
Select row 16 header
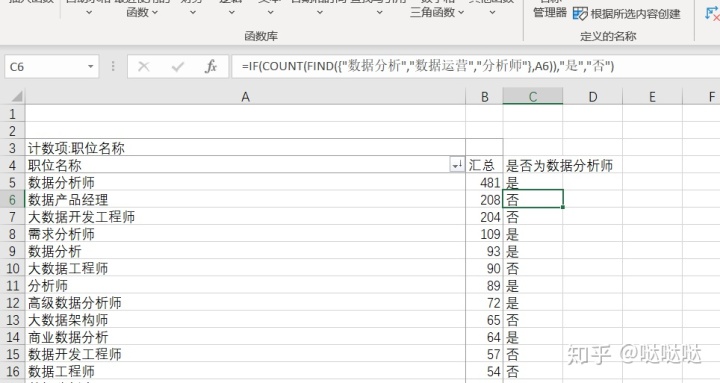(x=12, y=371)
